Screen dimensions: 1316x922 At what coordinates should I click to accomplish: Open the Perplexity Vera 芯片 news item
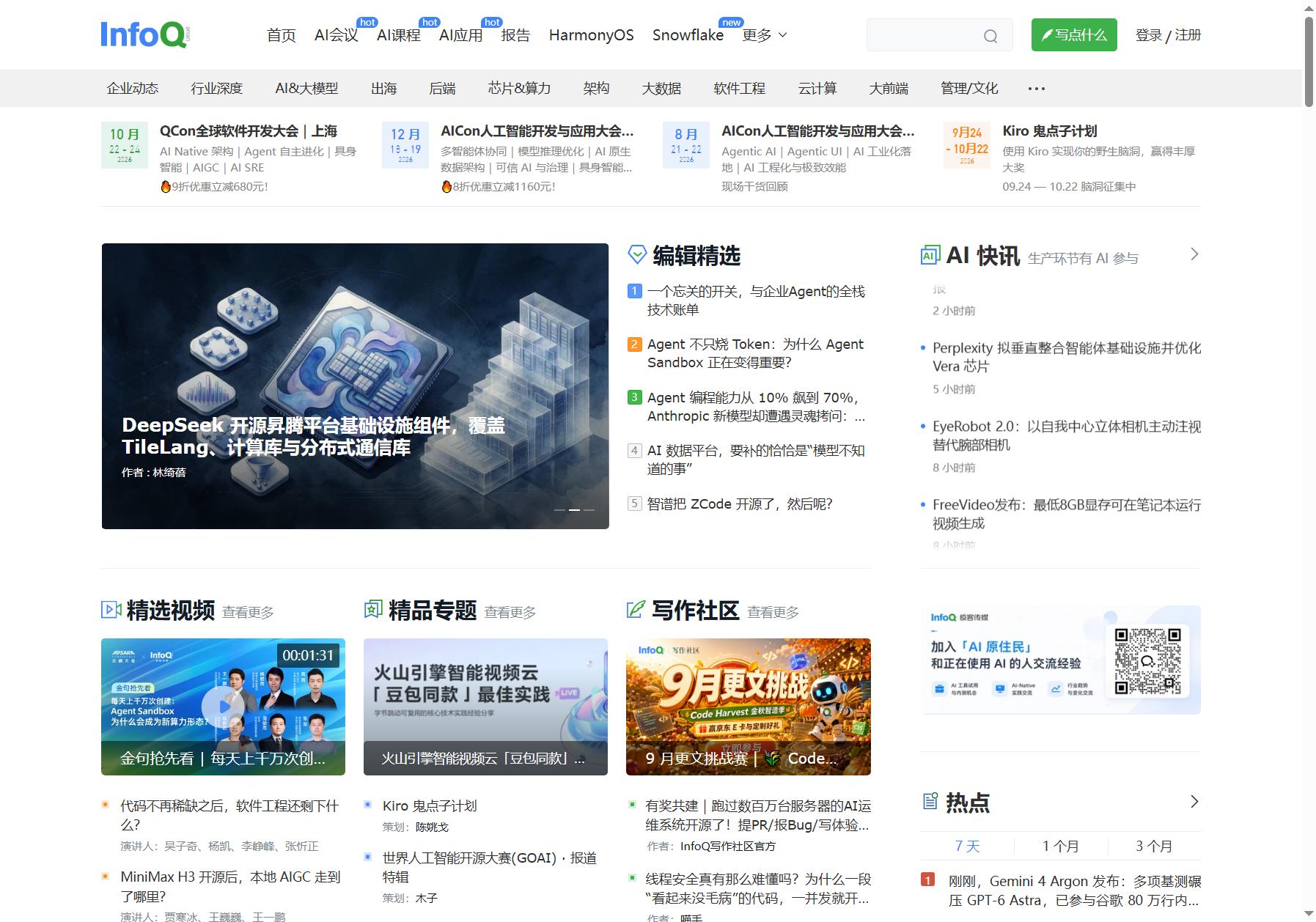pos(1067,357)
